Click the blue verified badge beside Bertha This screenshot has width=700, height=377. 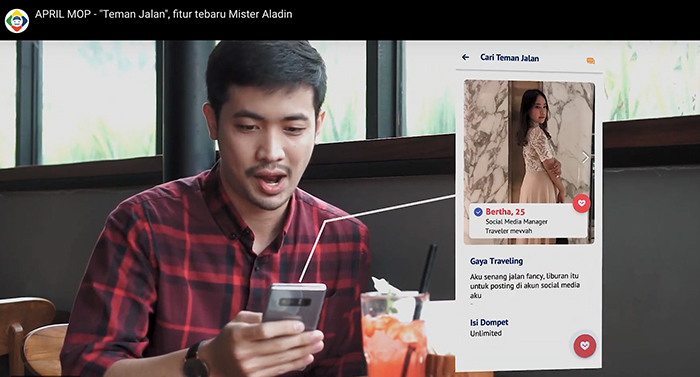click(478, 212)
